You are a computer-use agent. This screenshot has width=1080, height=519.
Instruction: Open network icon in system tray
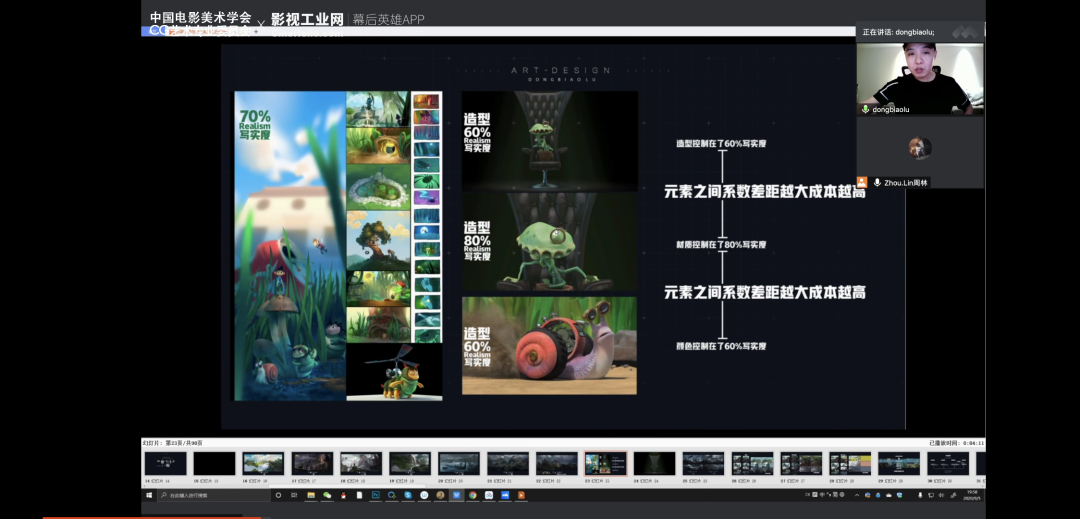tap(930, 495)
